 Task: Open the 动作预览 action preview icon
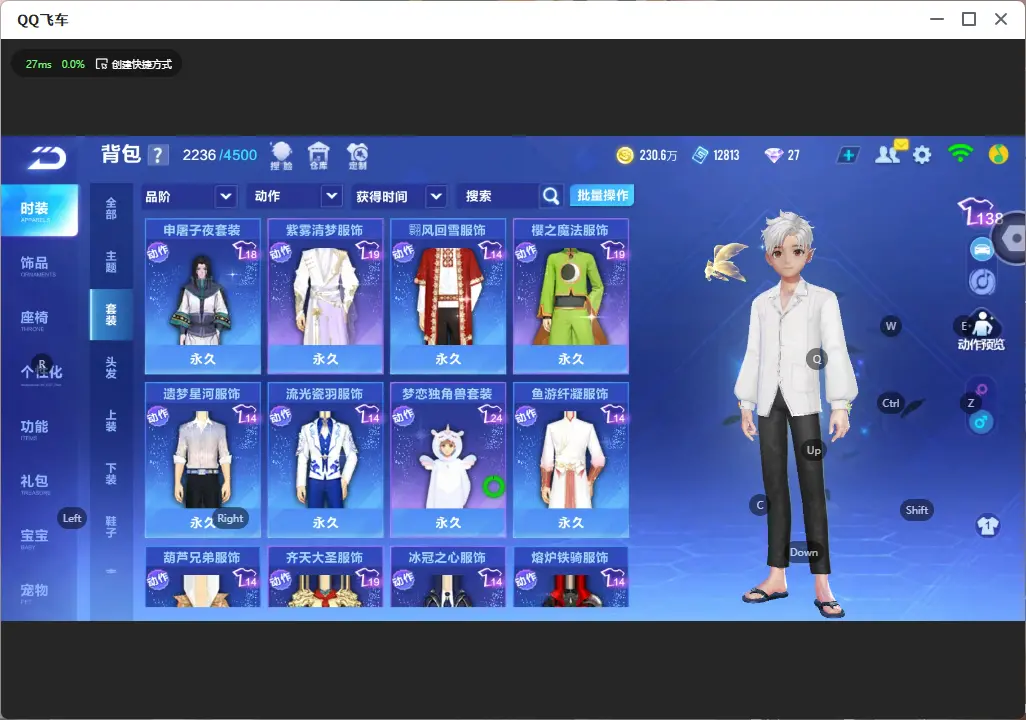point(980,331)
